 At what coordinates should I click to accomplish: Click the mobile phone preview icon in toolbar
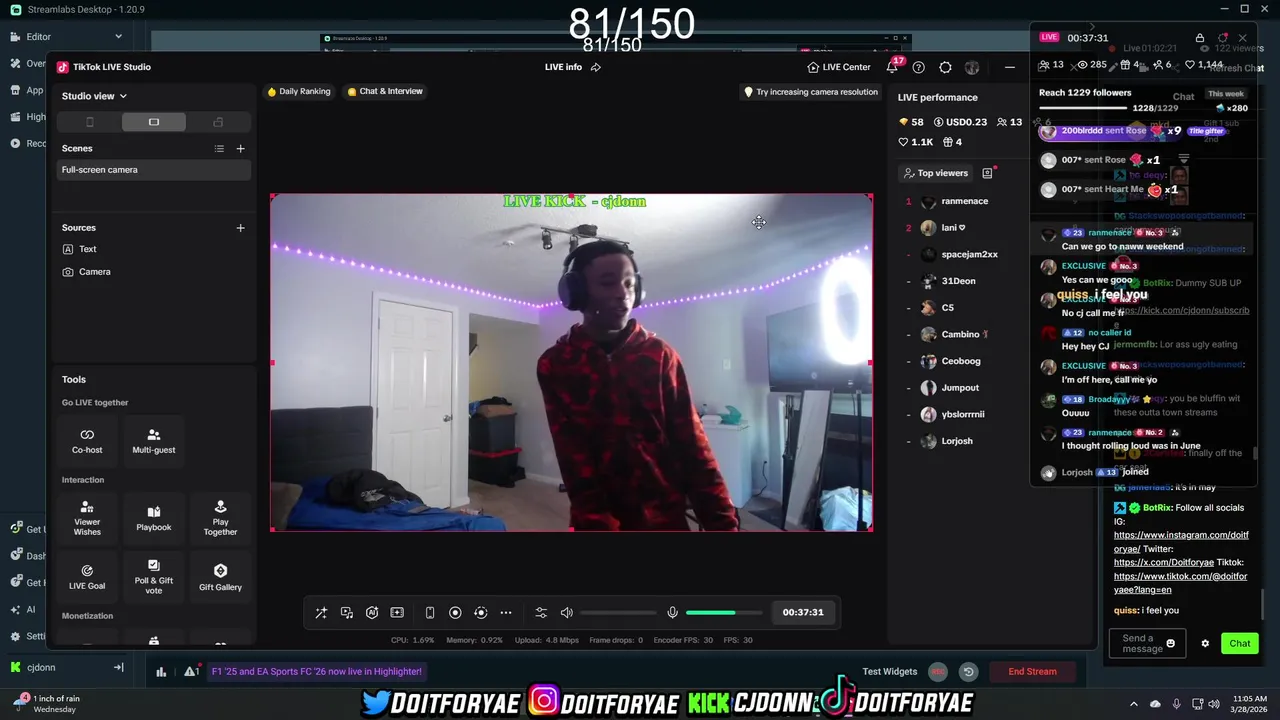click(430, 612)
